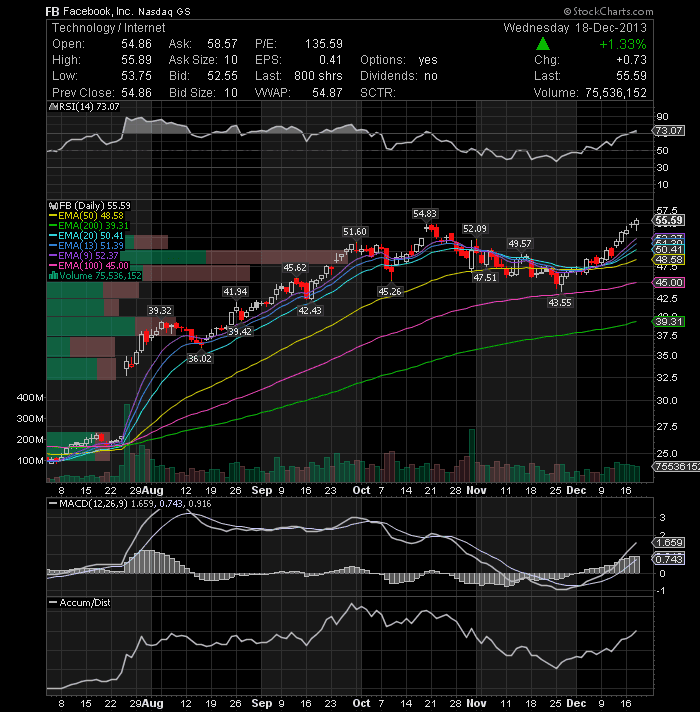Select the 43.55 low price label
Image resolution: width=700 pixels, height=712 pixels.
560,302
